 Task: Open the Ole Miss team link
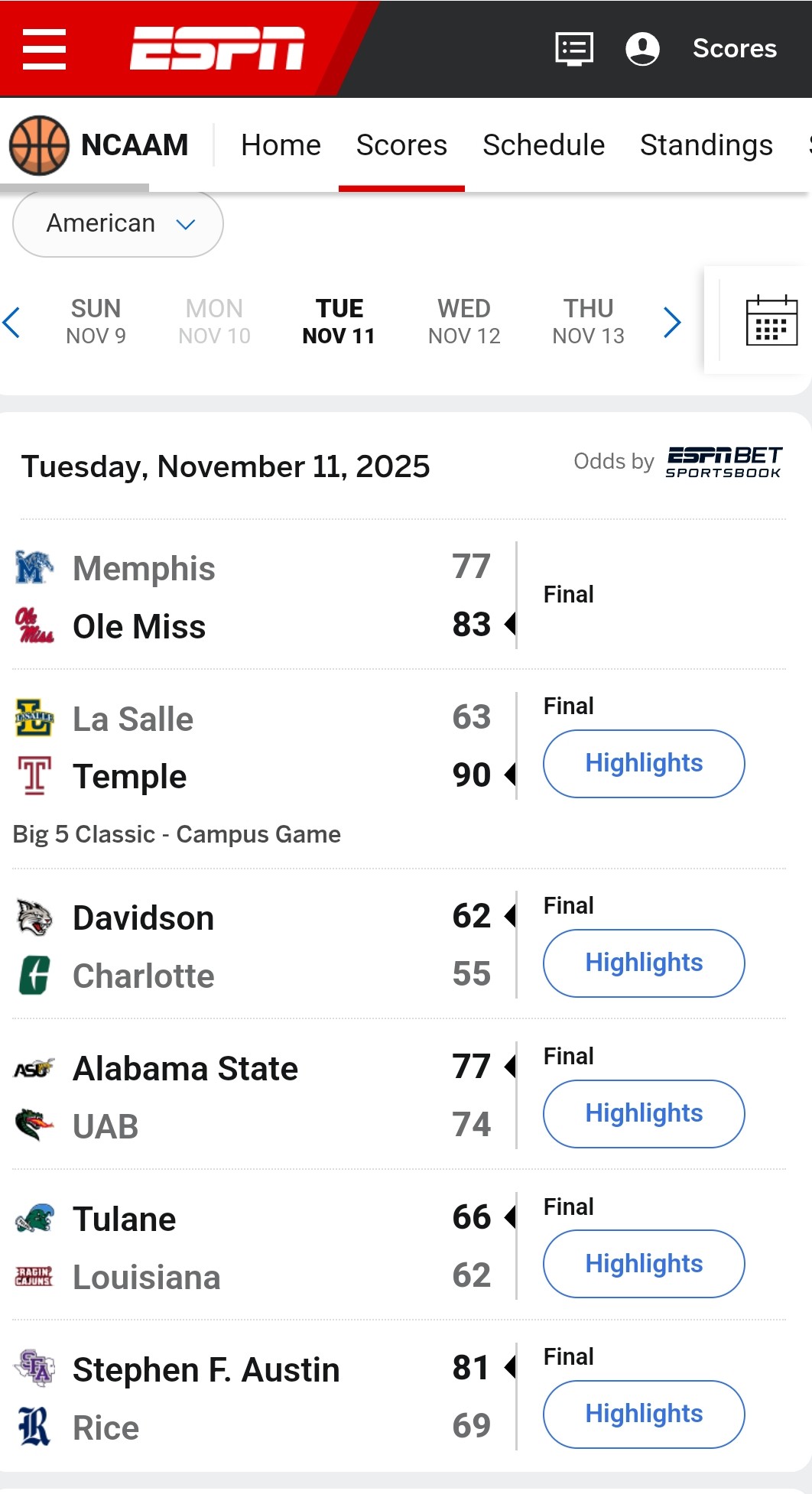[139, 627]
